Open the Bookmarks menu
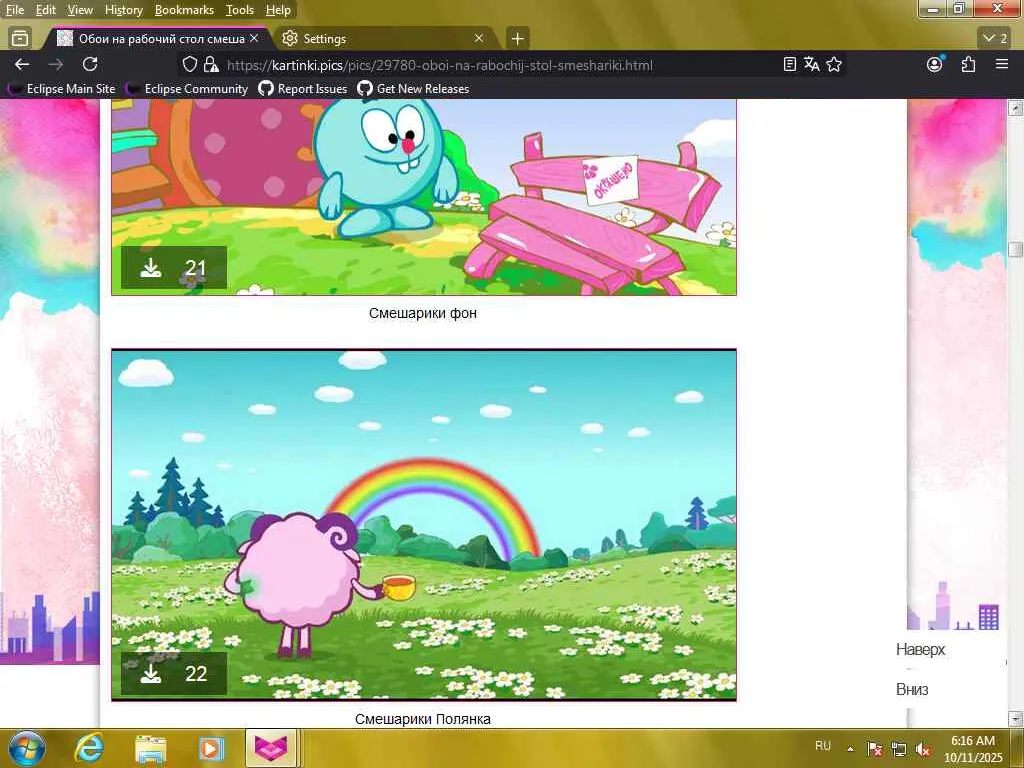Viewport: 1024px width, 768px height. [184, 10]
